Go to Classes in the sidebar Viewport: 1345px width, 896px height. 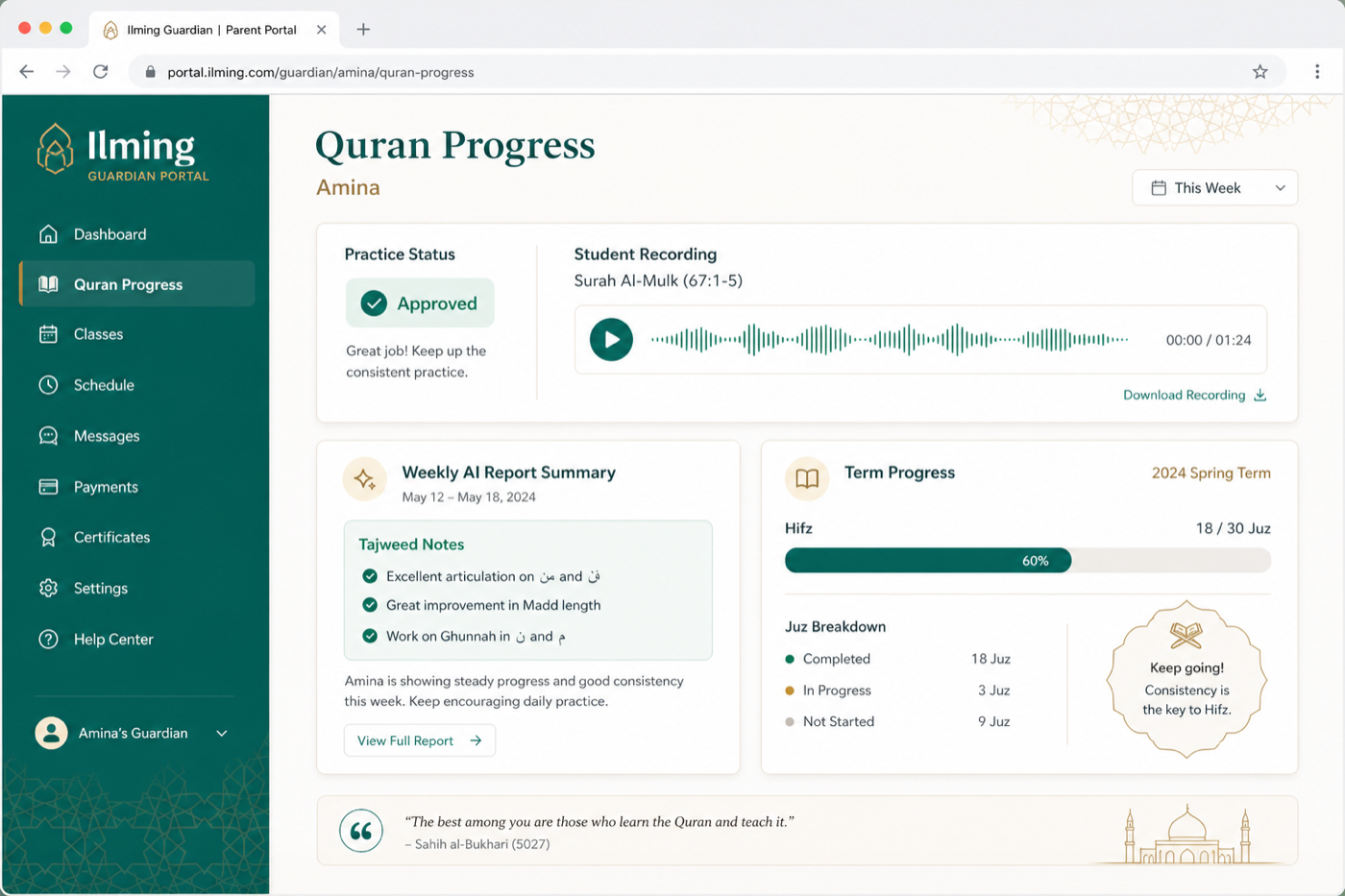point(136,334)
